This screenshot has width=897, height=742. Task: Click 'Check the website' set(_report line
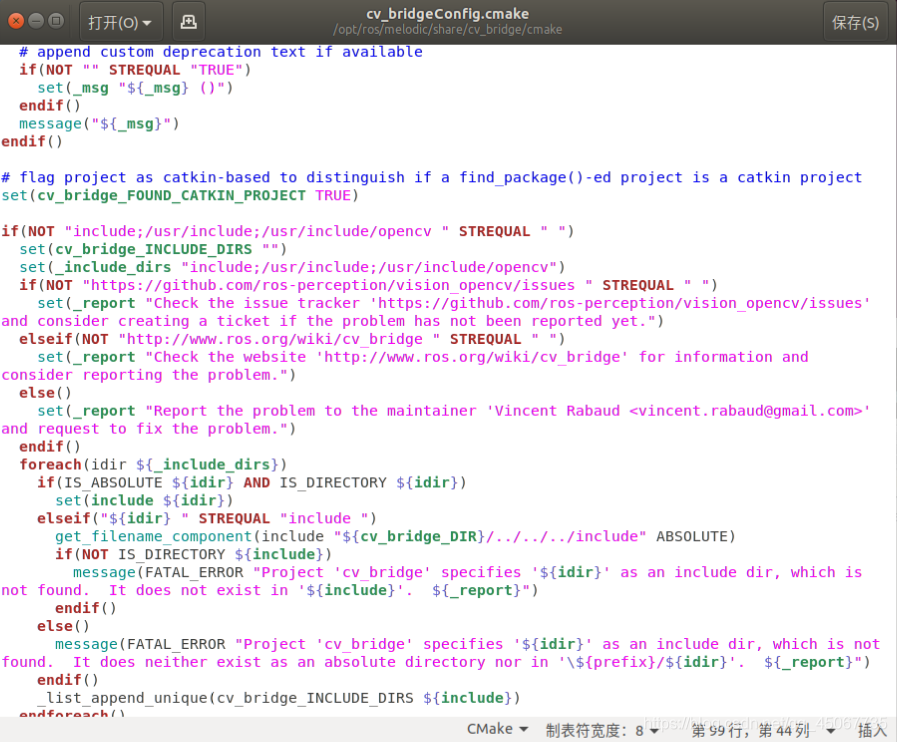click(x=423, y=357)
